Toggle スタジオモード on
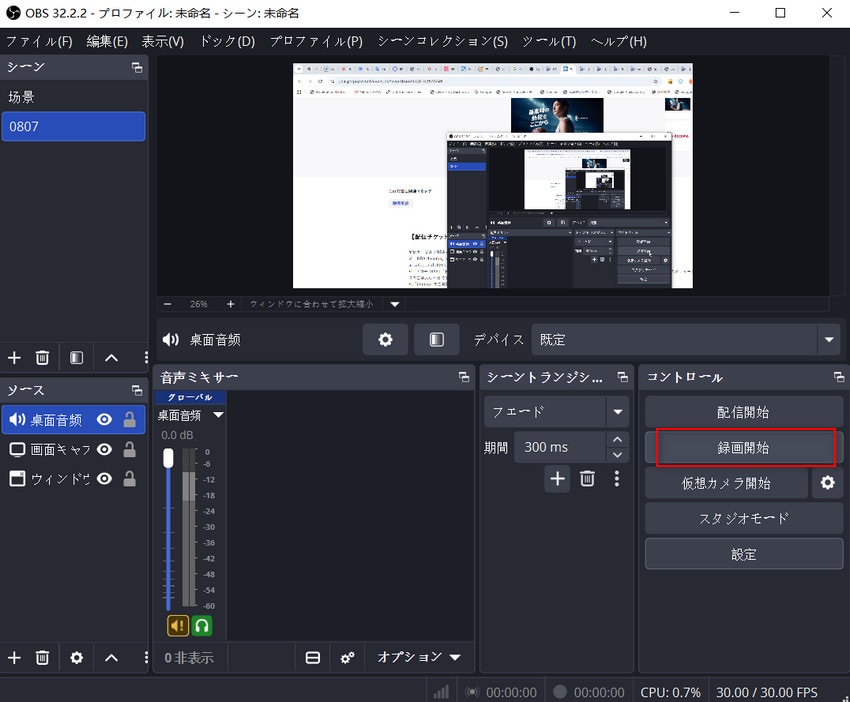The width and height of the screenshot is (850, 702). pyautogui.click(x=744, y=518)
